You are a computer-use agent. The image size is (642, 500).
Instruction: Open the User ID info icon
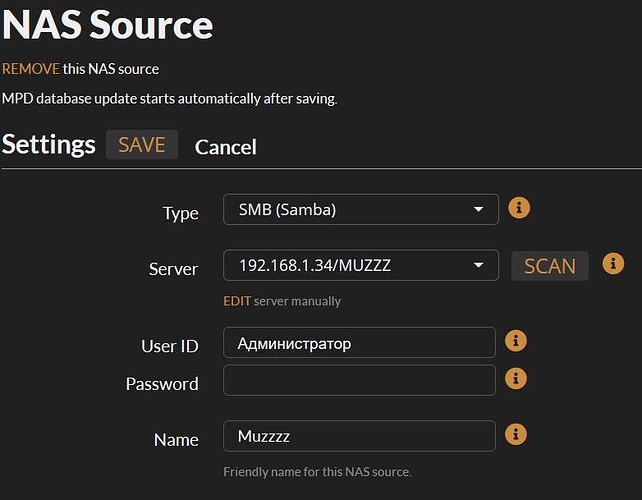[x=515, y=341]
